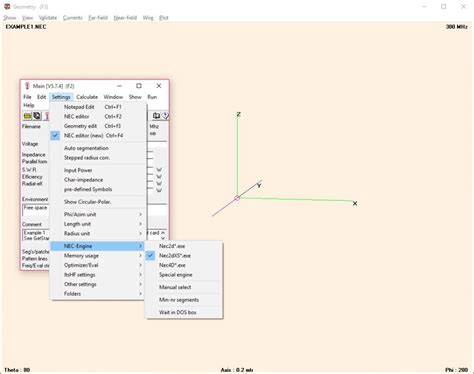Close the Main [V5.7.4] window
This screenshot has height=374, width=474.
(x=159, y=86)
